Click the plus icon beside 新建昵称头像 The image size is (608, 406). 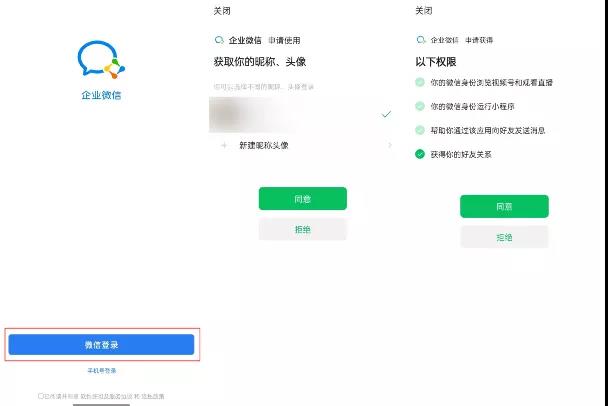[224, 145]
